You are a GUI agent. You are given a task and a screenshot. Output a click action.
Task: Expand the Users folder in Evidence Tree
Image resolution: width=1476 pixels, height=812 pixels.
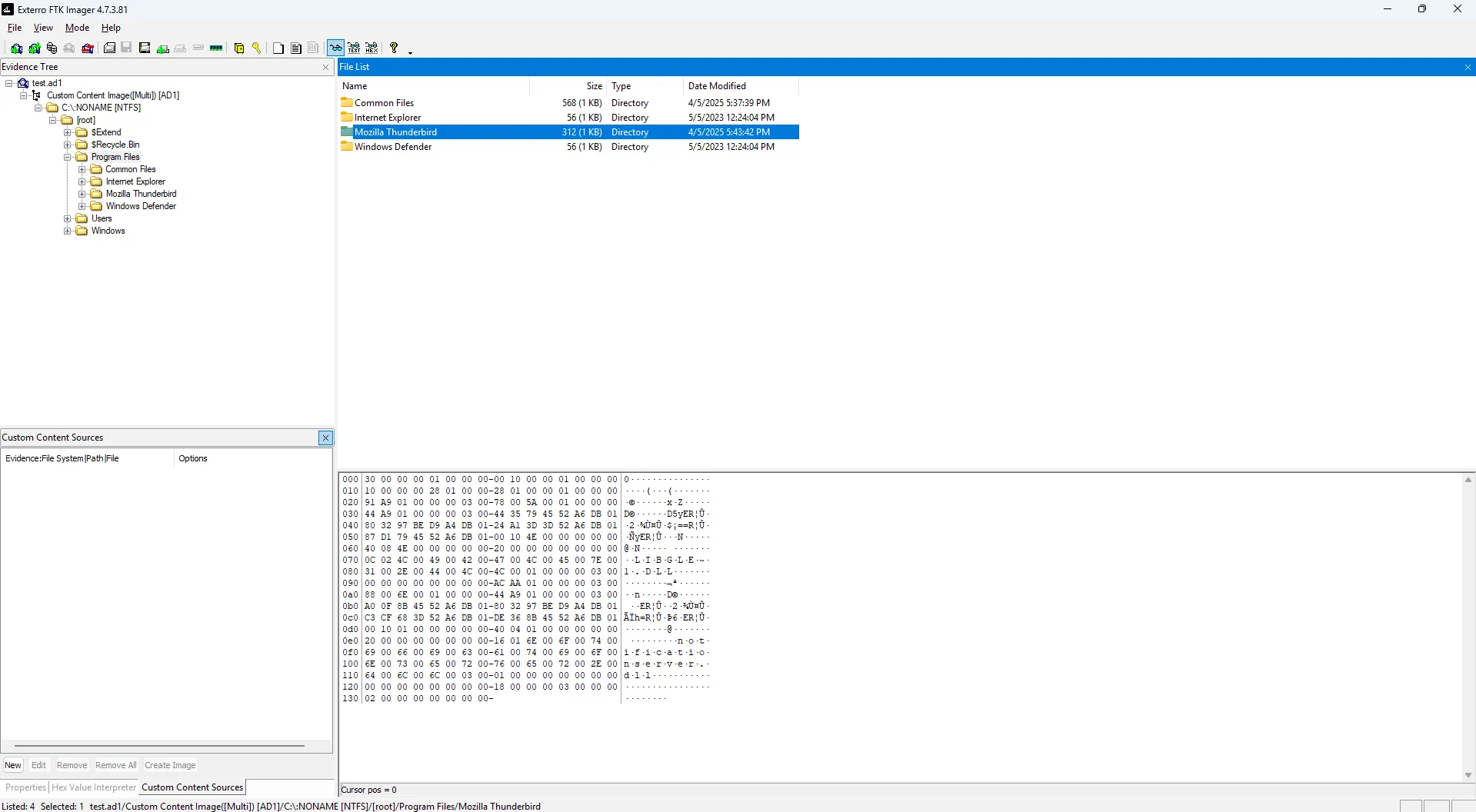tap(68, 218)
